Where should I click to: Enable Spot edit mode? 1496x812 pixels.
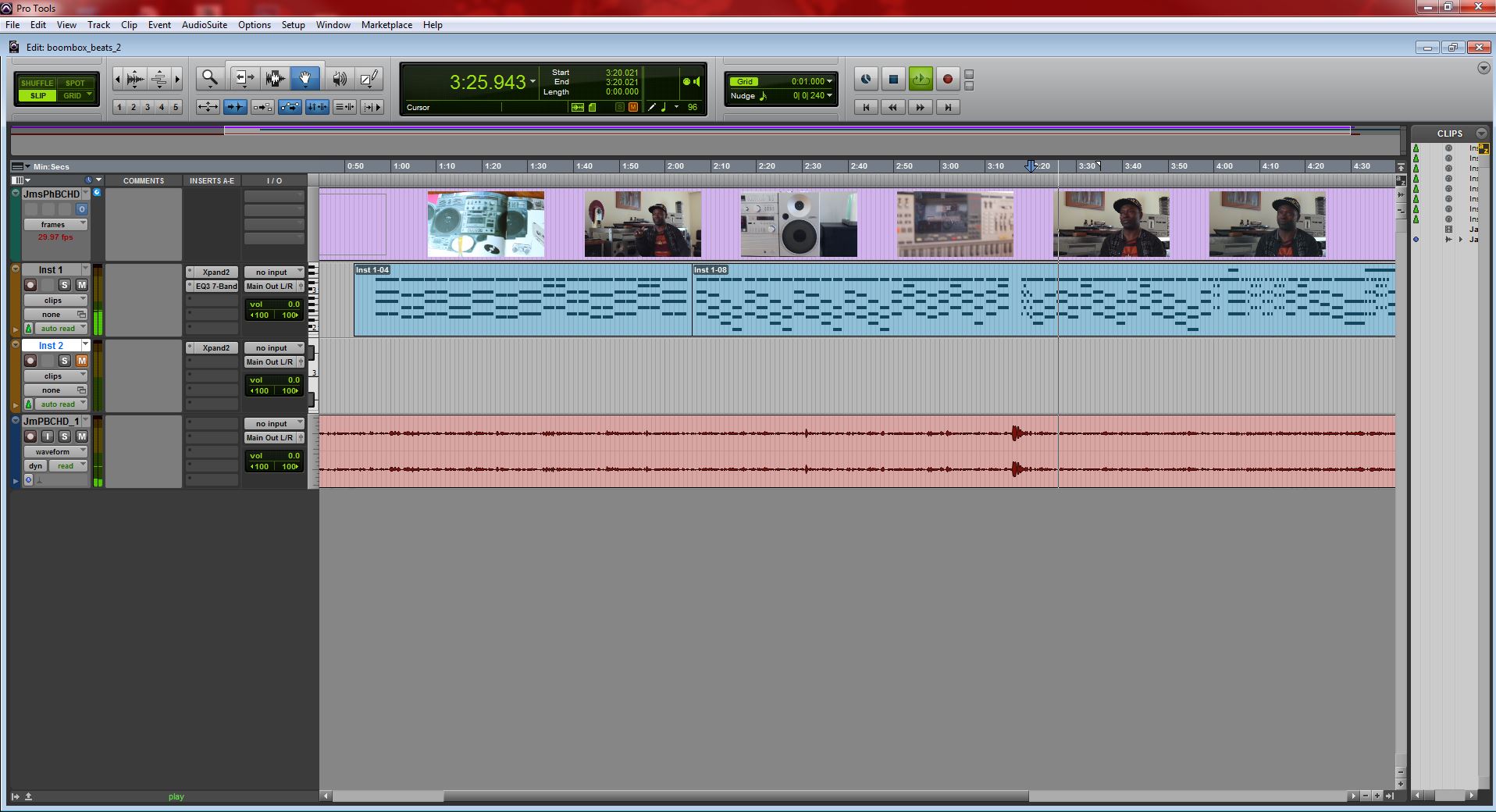(x=75, y=83)
